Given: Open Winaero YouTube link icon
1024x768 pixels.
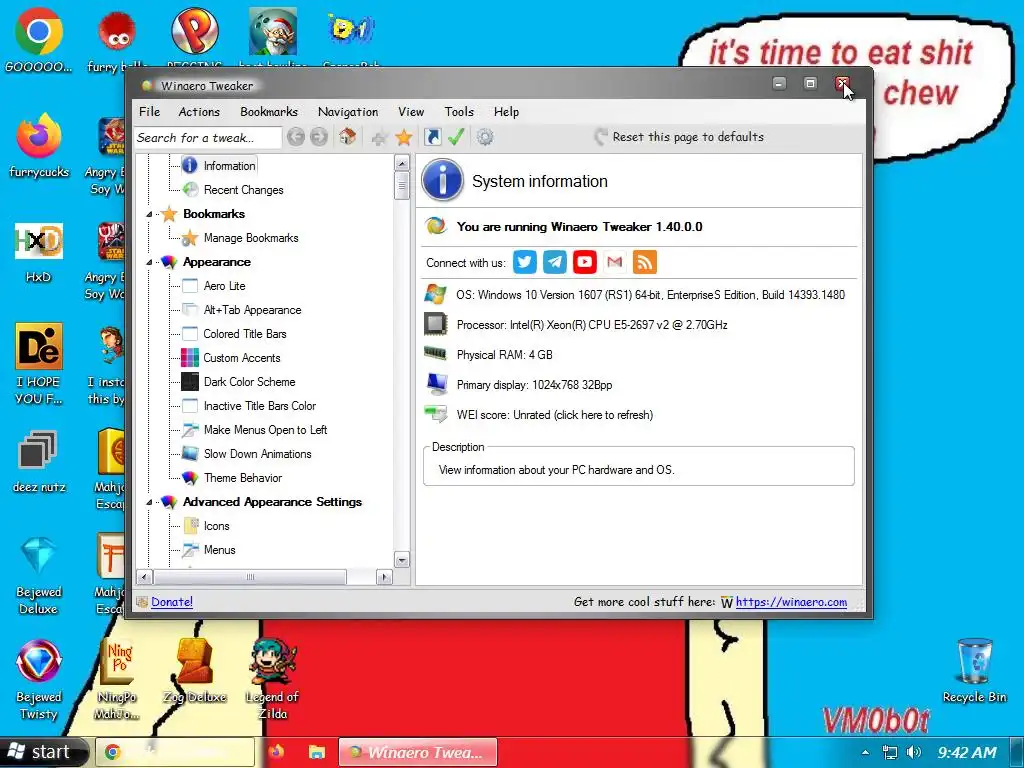Looking at the screenshot, I should (x=584, y=262).
